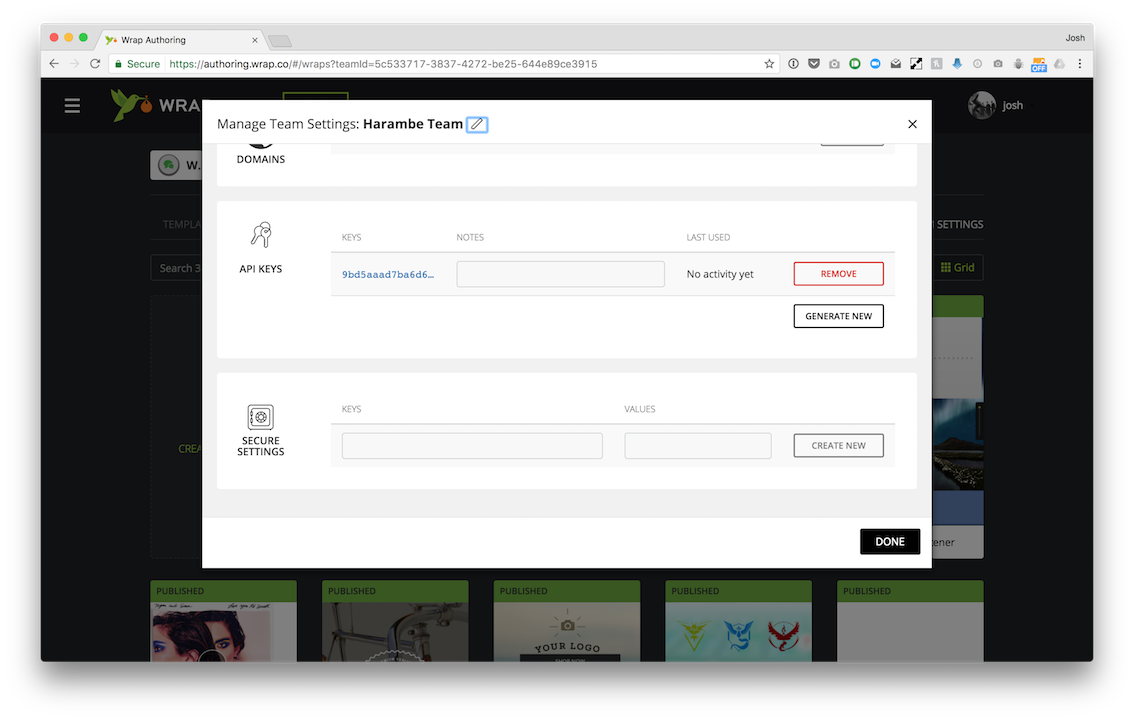Go back in browser history
The image size is (1134, 720).
click(54, 64)
